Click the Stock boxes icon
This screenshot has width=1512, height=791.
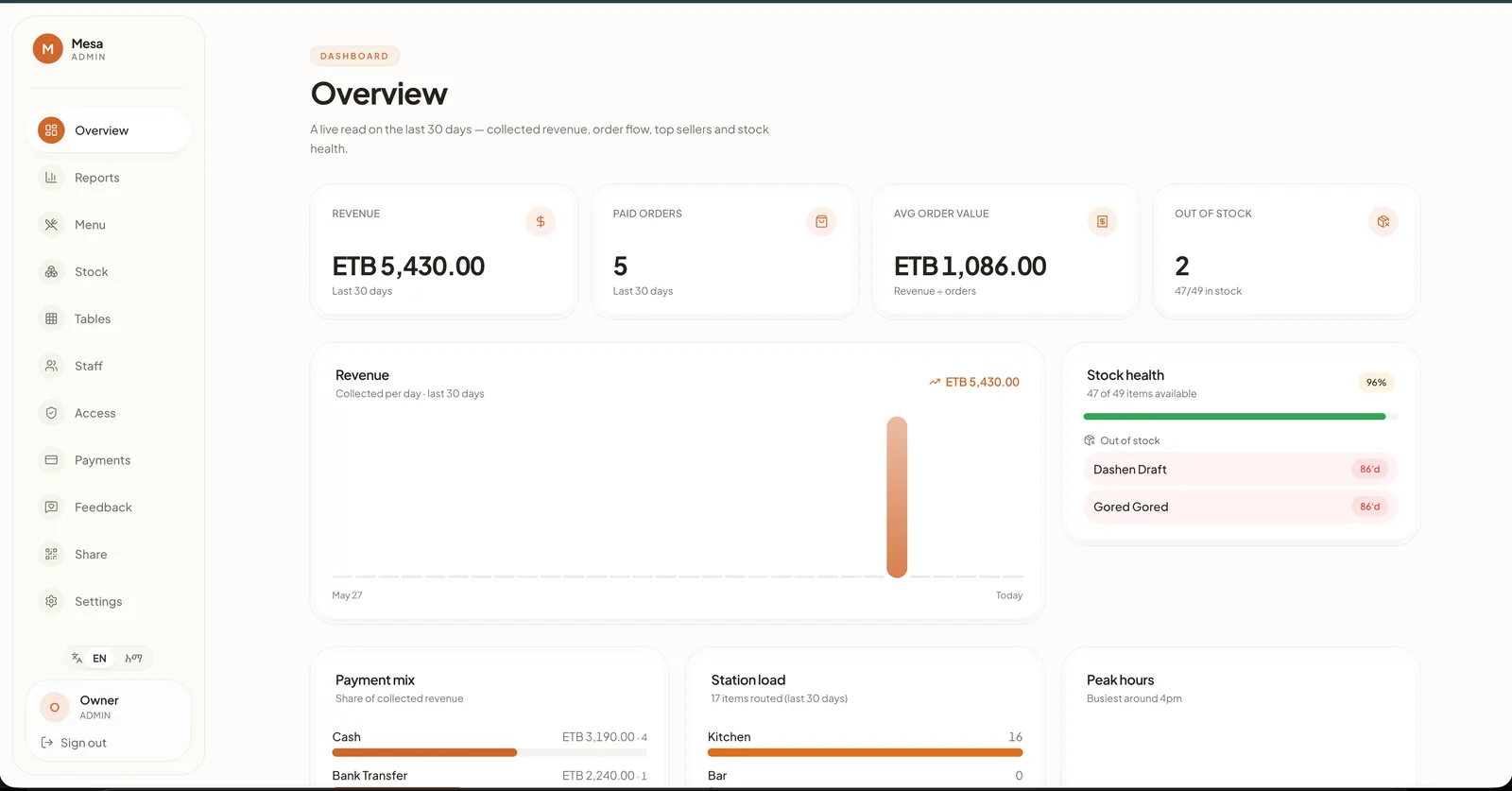[x=51, y=272]
